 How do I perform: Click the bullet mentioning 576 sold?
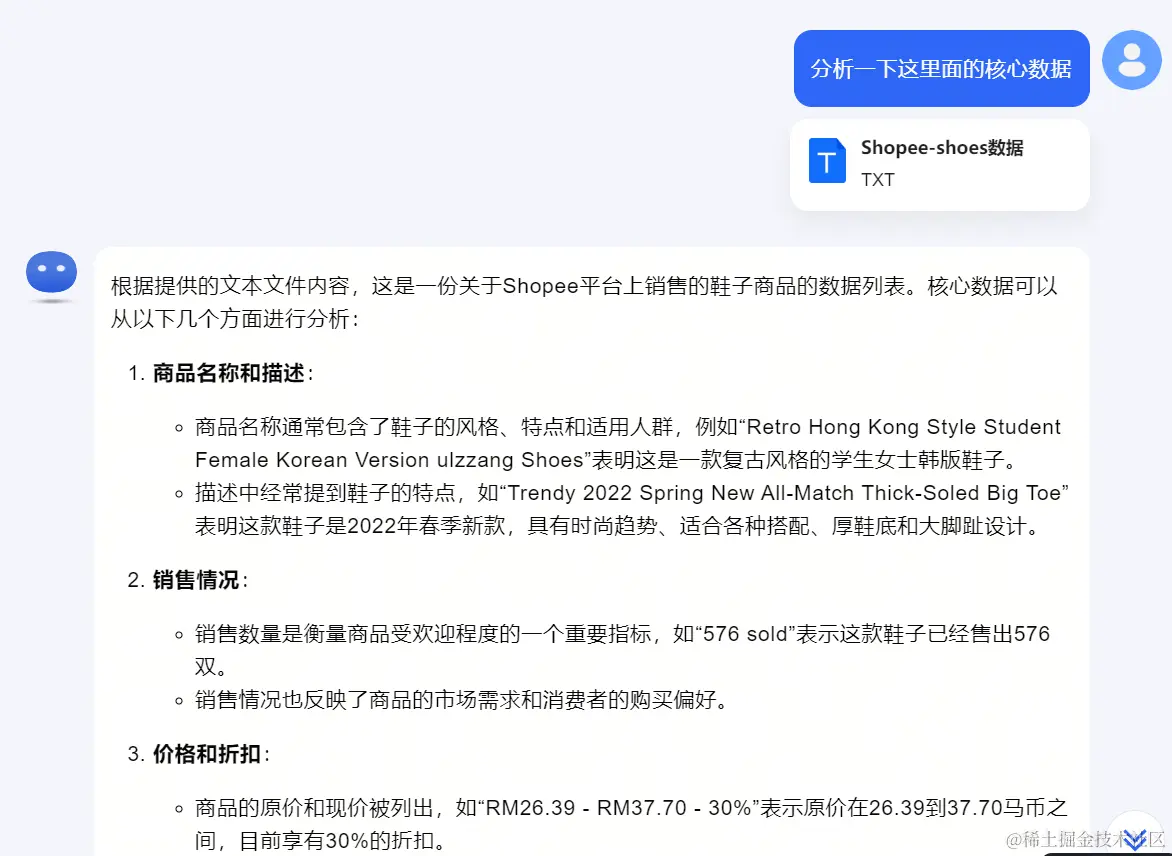point(623,650)
